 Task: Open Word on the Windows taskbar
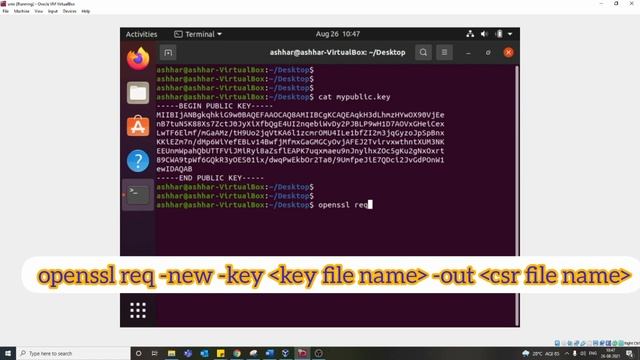click(x=269, y=353)
